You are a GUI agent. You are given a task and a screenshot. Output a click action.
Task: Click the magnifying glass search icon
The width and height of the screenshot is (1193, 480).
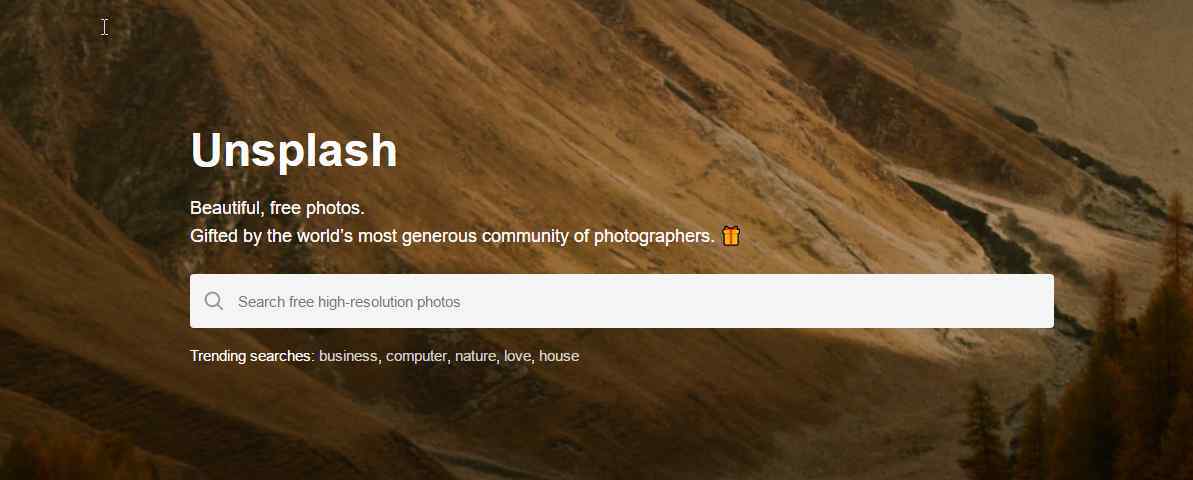coord(214,301)
